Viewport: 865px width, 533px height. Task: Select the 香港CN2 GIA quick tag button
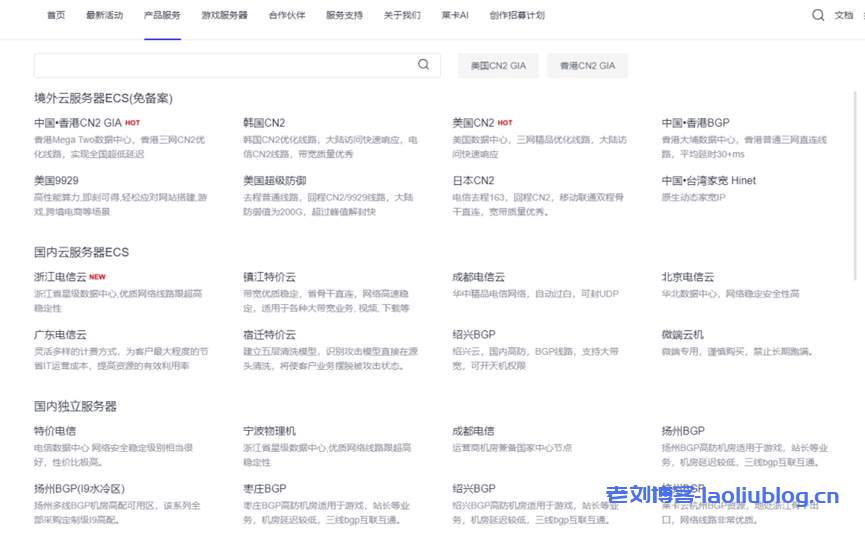coord(587,66)
